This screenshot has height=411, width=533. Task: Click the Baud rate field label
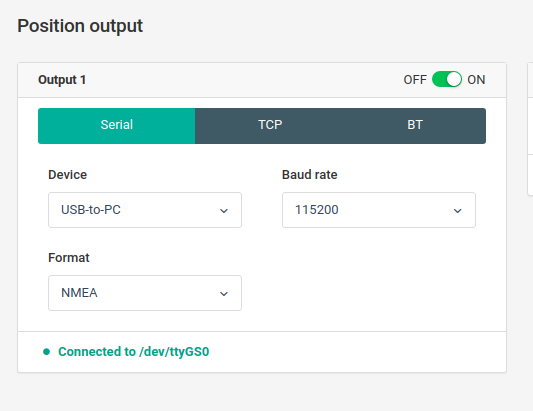coord(310,175)
